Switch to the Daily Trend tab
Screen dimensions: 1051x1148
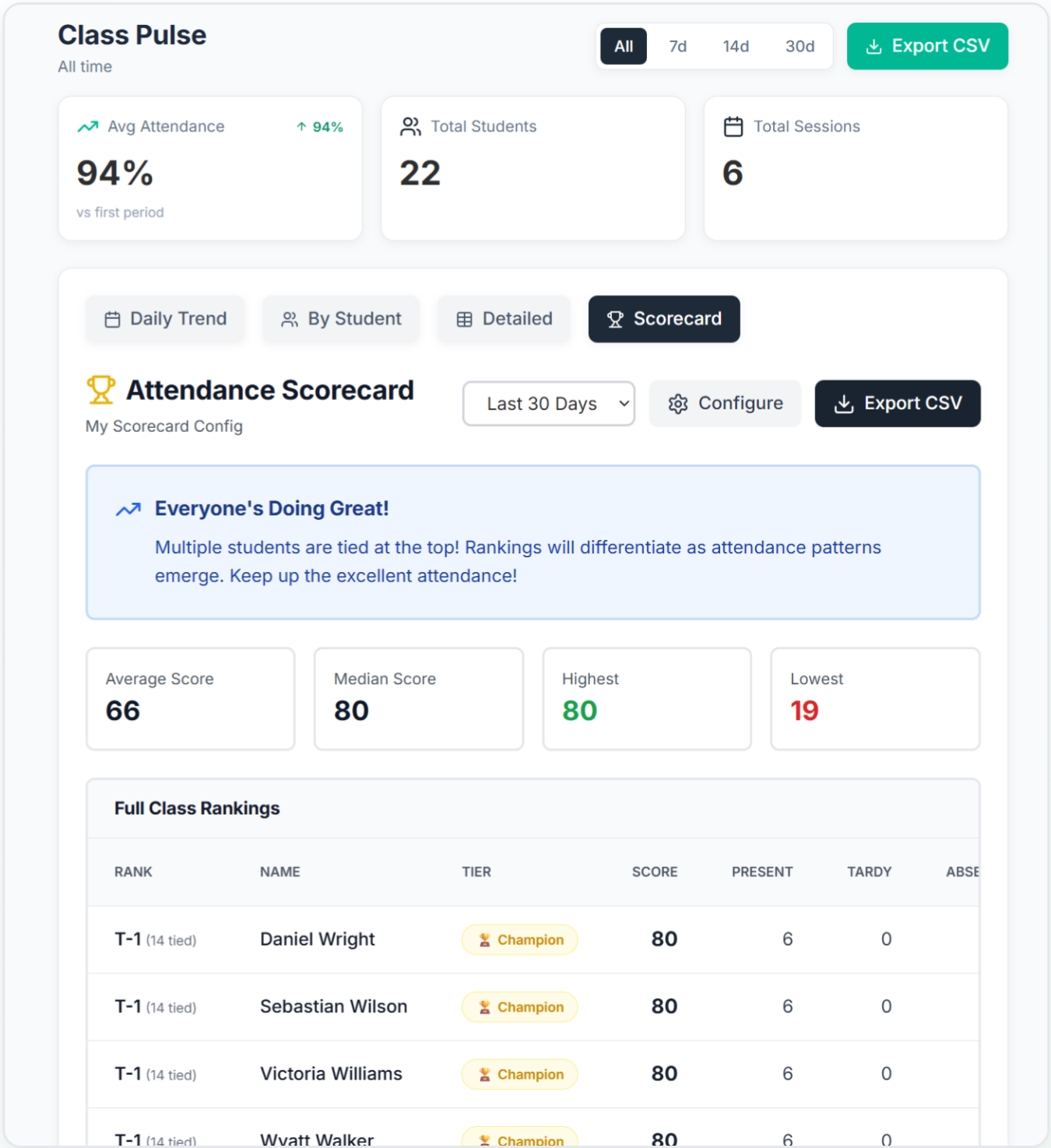point(164,318)
